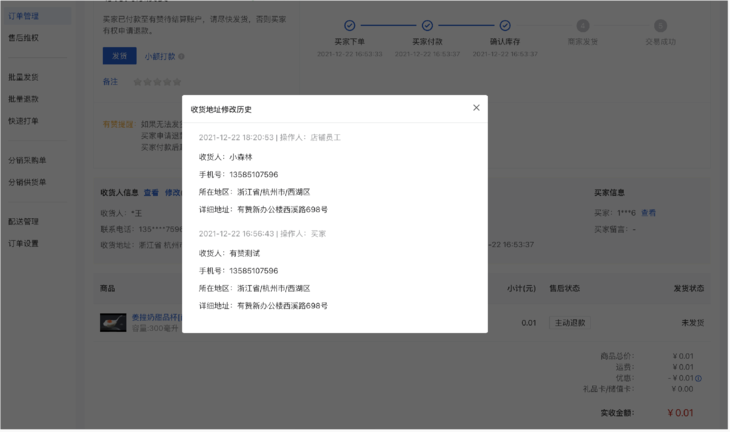Click the 确认库存 checkmark step icon
This screenshot has width=730, height=432.
coord(505,26)
